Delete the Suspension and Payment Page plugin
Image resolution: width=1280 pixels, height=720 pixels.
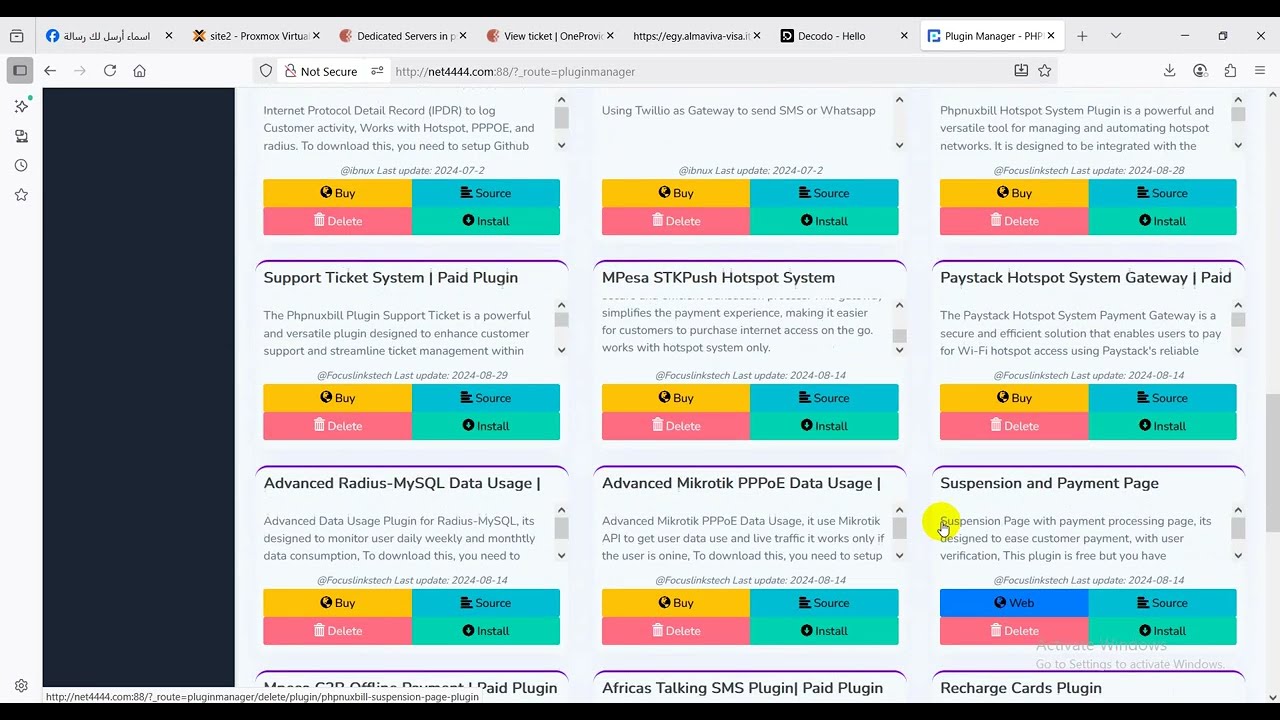(1014, 631)
